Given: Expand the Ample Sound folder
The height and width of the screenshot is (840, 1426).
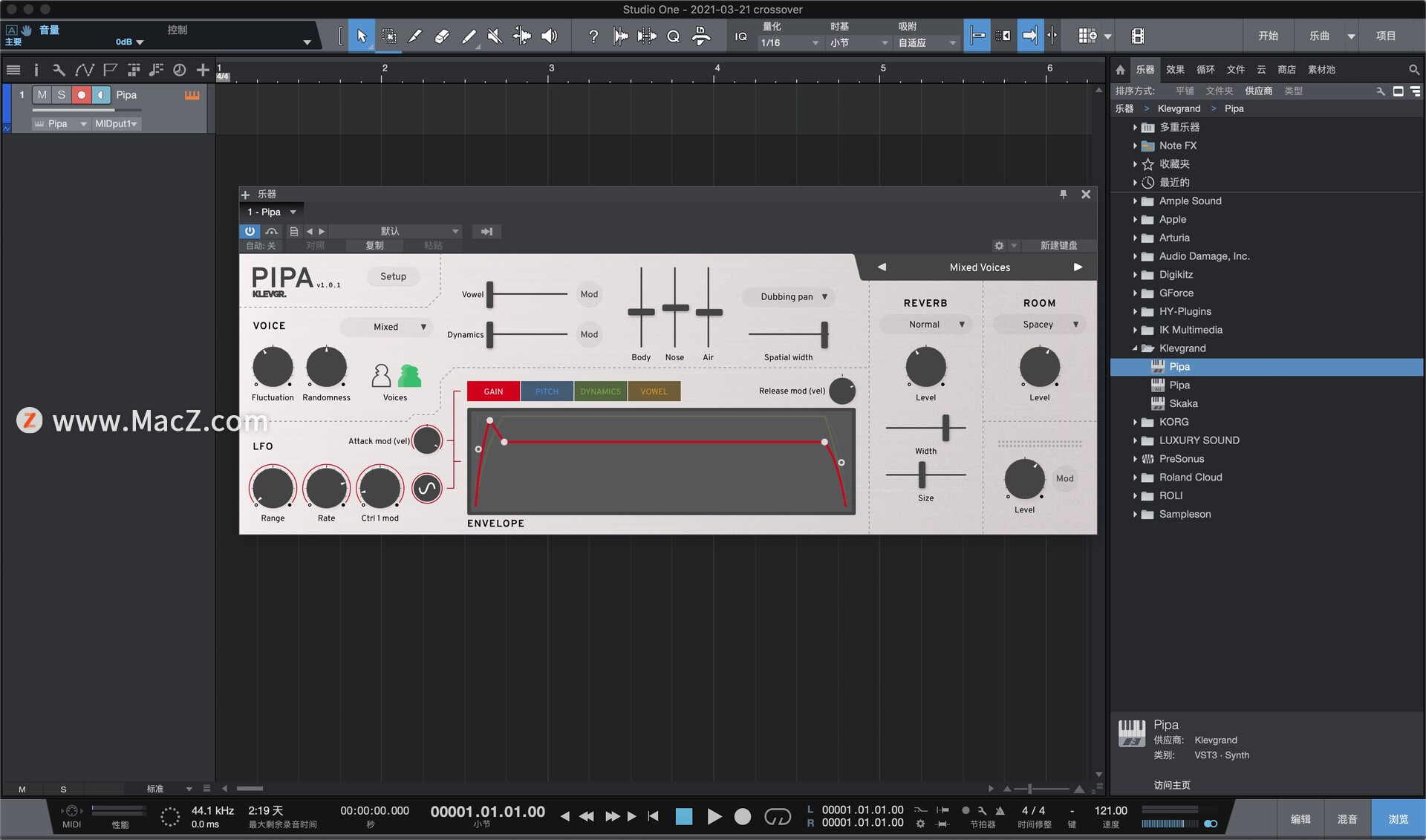Looking at the screenshot, I should (x=1135, y=201).
